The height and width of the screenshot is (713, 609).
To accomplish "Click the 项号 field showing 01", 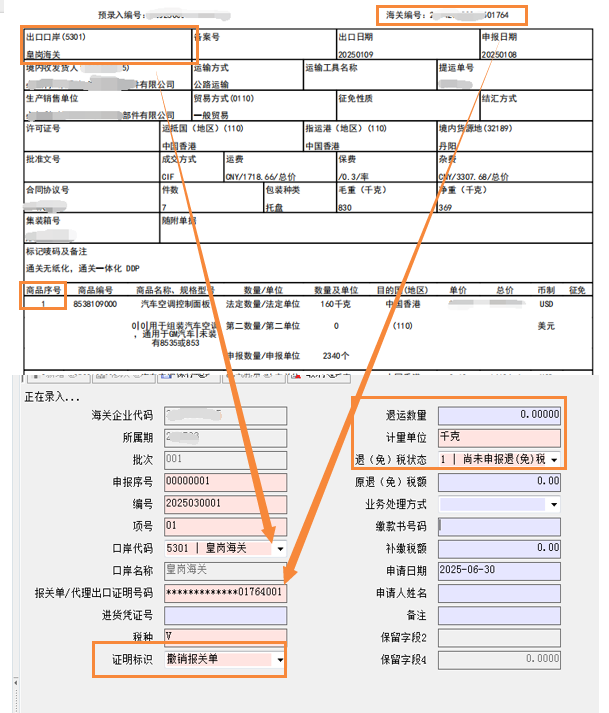I will 226,527.
